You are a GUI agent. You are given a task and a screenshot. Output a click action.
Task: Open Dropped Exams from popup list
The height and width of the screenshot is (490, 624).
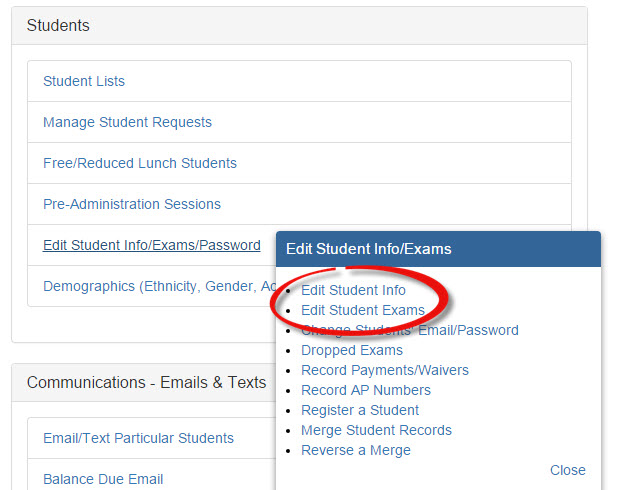pyautogui.click(x=352, y=350)
